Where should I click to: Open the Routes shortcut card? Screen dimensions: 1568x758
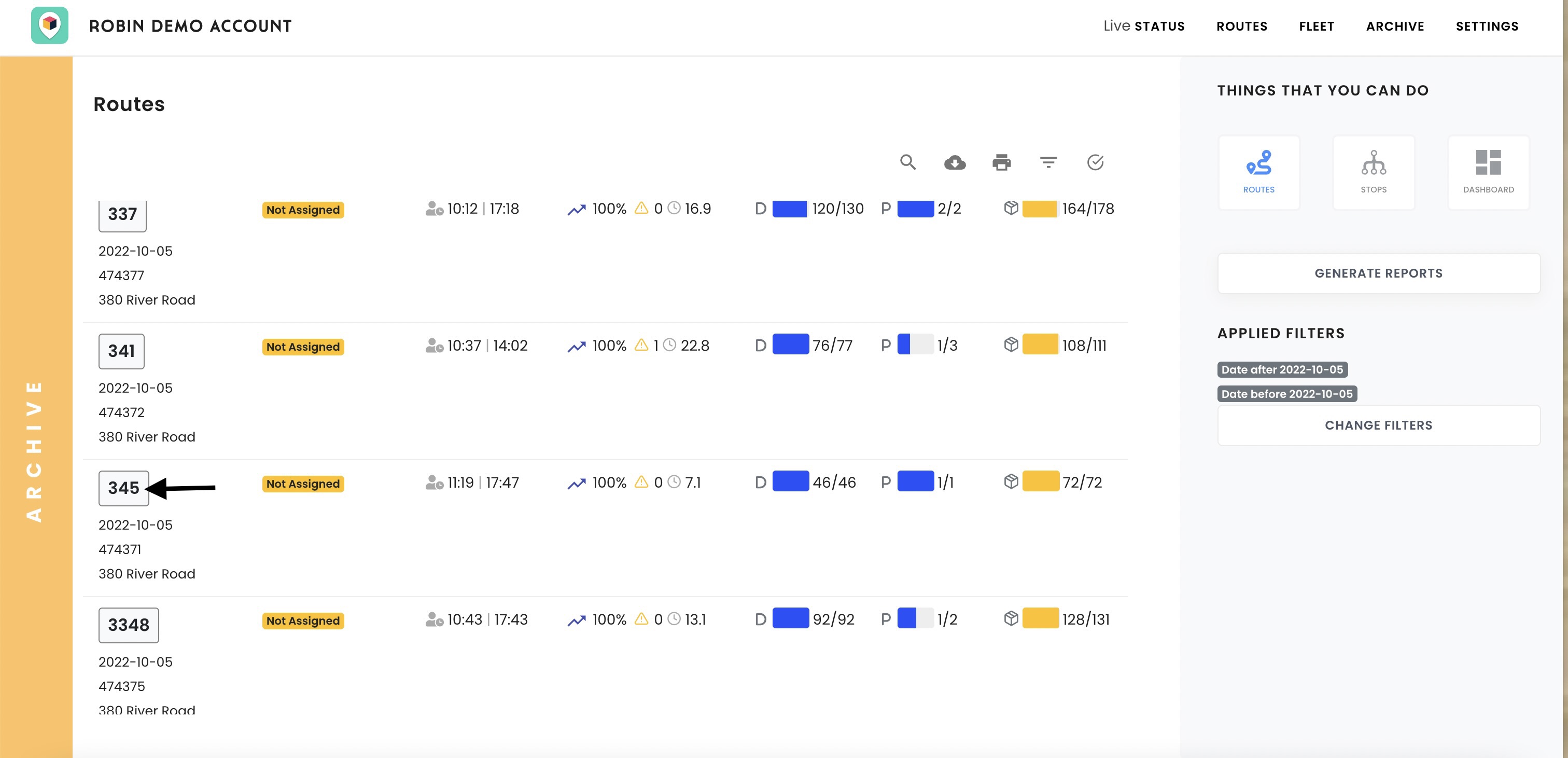[x=1259, y=173]
